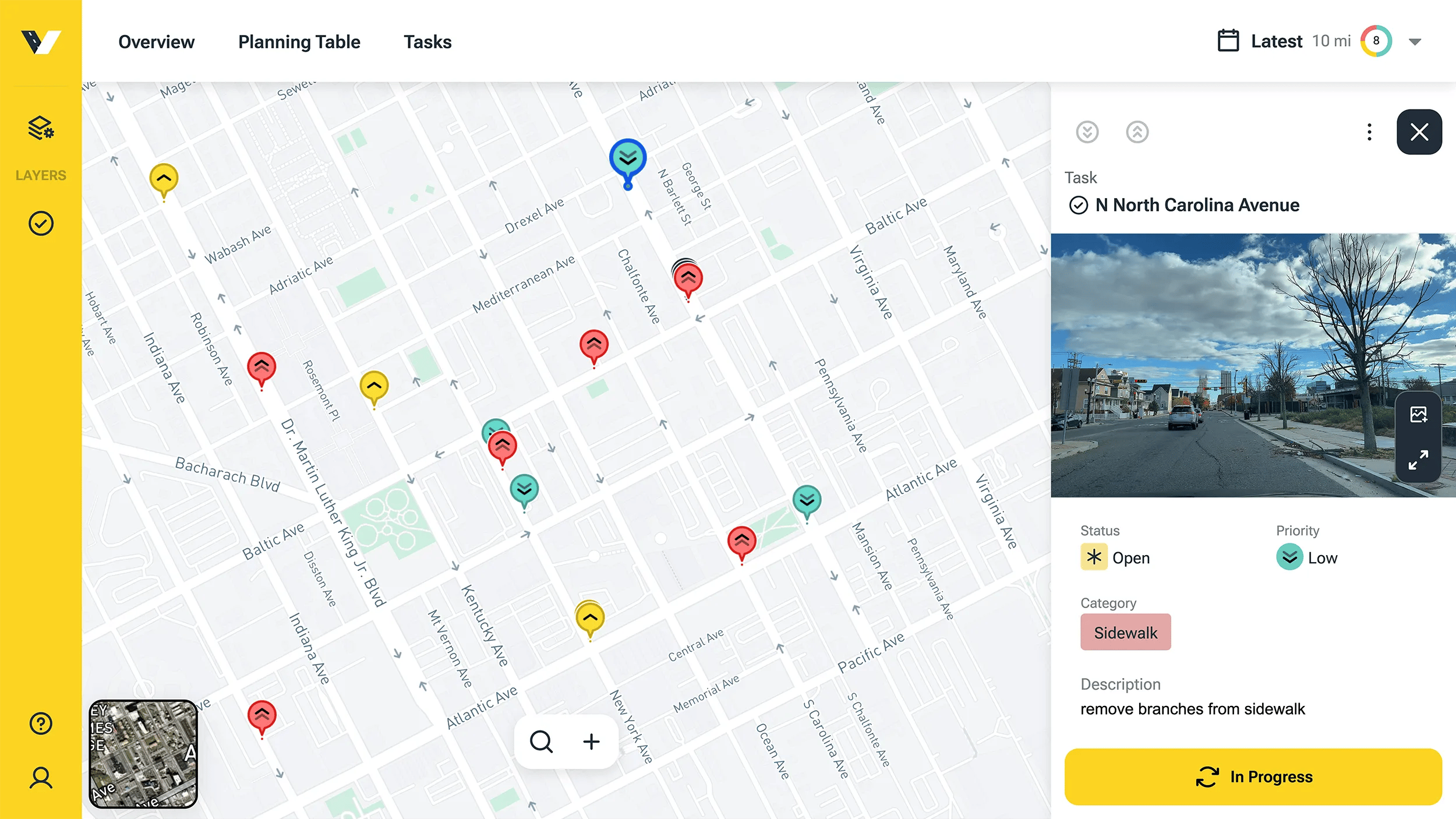The height and width of the screenshot is (819, 1456).
Task: Open the Low priority selector
Action: (x=1307, y=557)
